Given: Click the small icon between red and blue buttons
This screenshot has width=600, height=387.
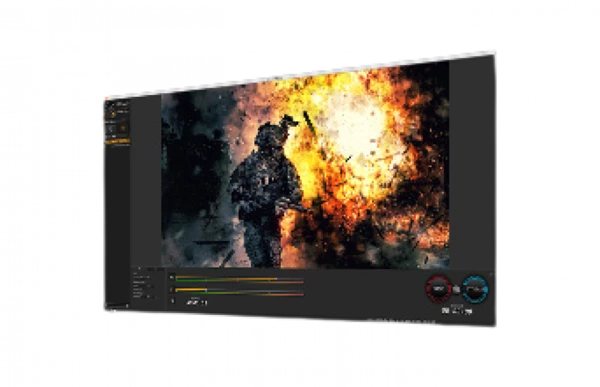Looking at the screenshot, I should coord(457,290).
